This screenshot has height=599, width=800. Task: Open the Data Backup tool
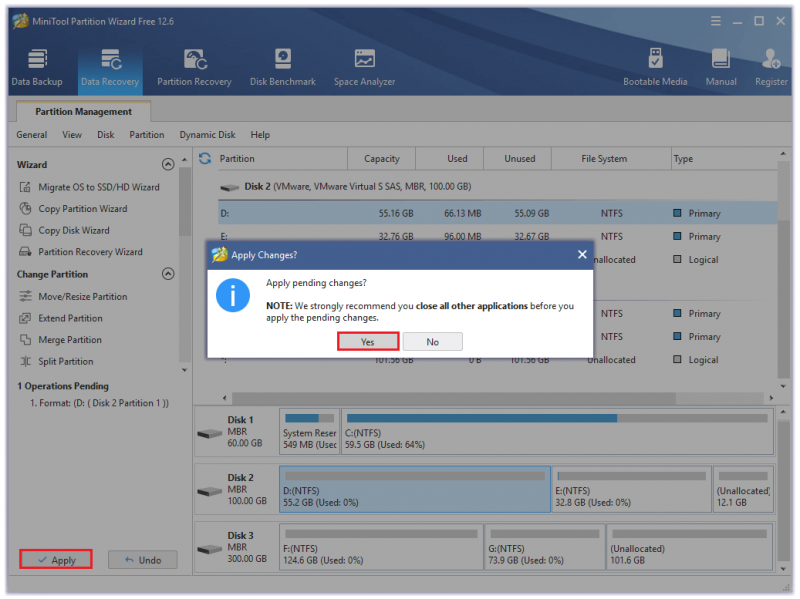37,67
